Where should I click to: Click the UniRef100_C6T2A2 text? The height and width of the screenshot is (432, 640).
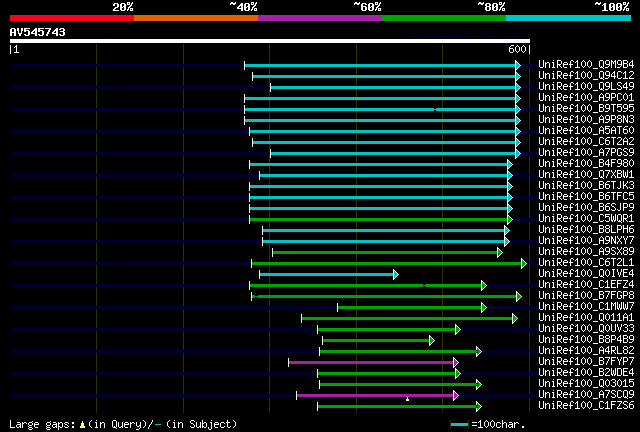point(586,141)
